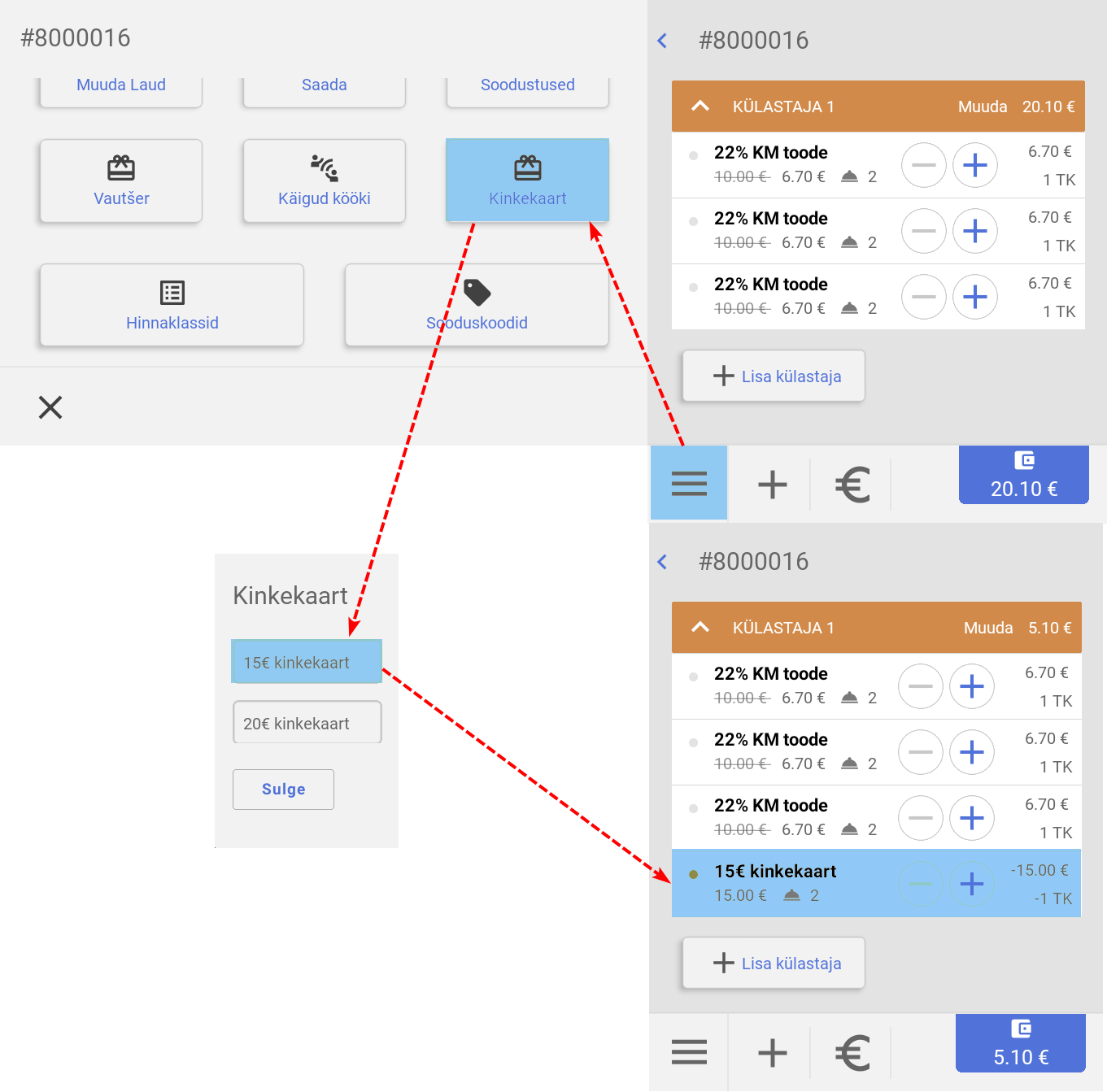Viewport: 1107px width, 1092px height.
Task: Increase quantity on the 15€ kinkekaart row
Action: coord(971,884)
